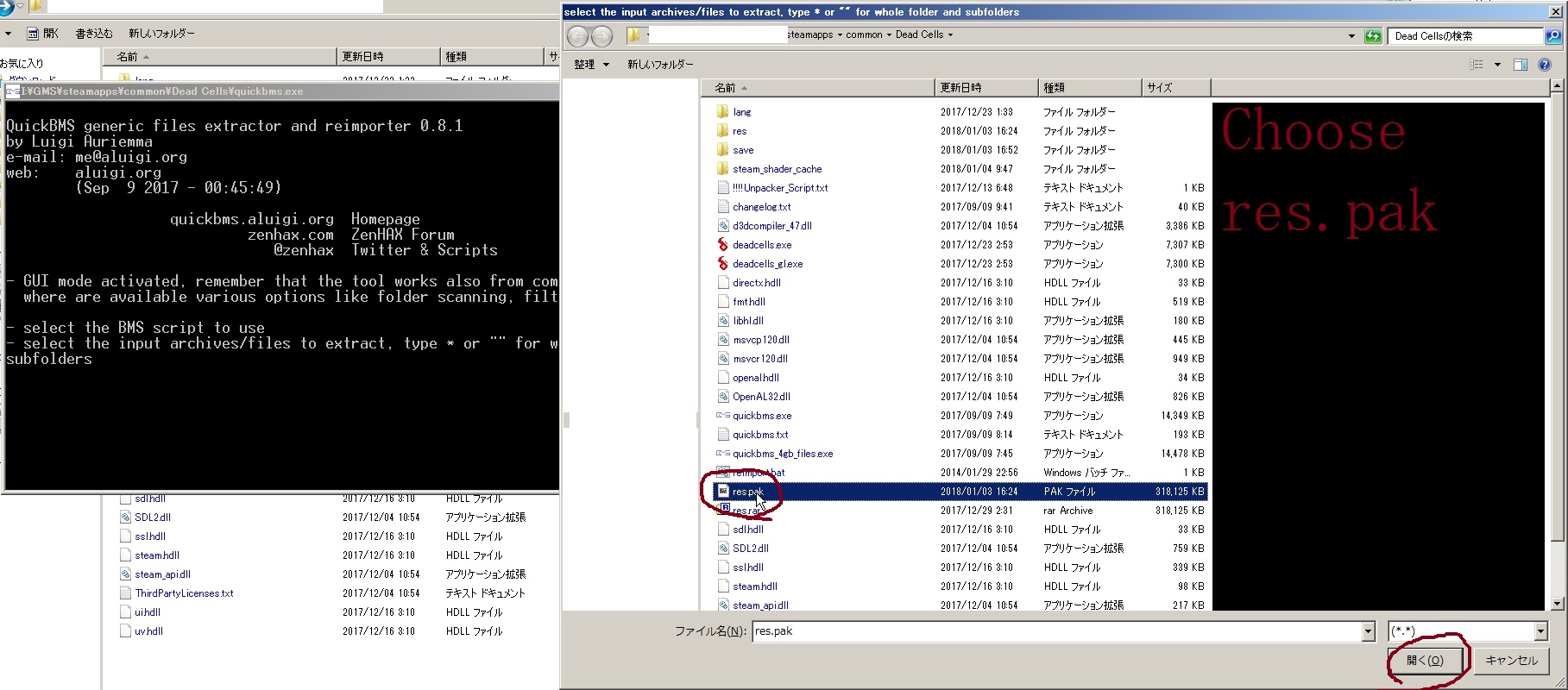
Task: Click the libhl.dll file icon
Action: (723, 320)
